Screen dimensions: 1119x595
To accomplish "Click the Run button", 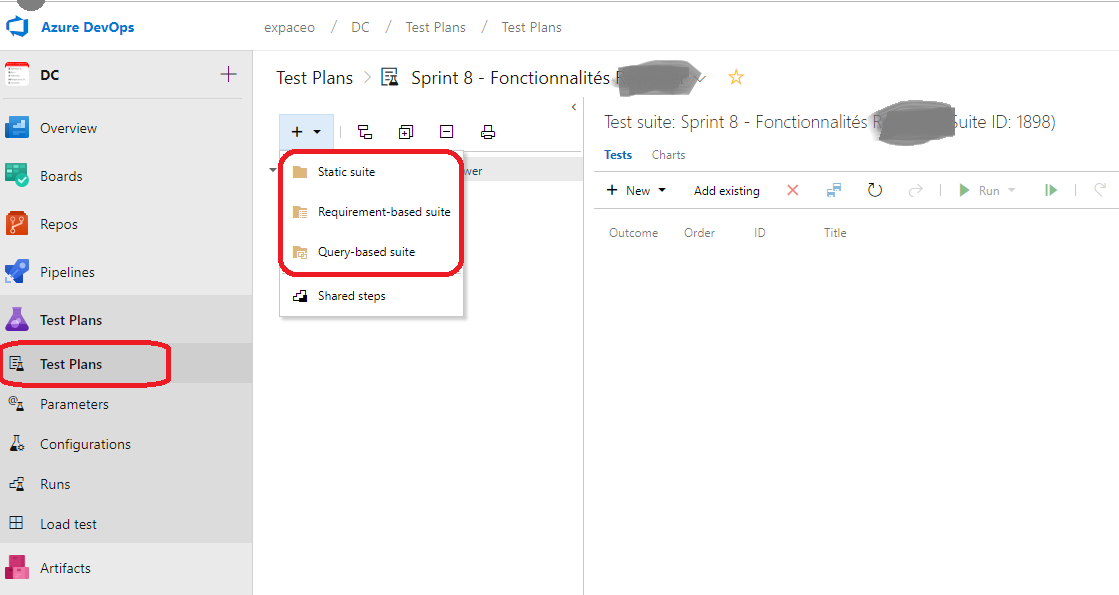I will [978, 190].
